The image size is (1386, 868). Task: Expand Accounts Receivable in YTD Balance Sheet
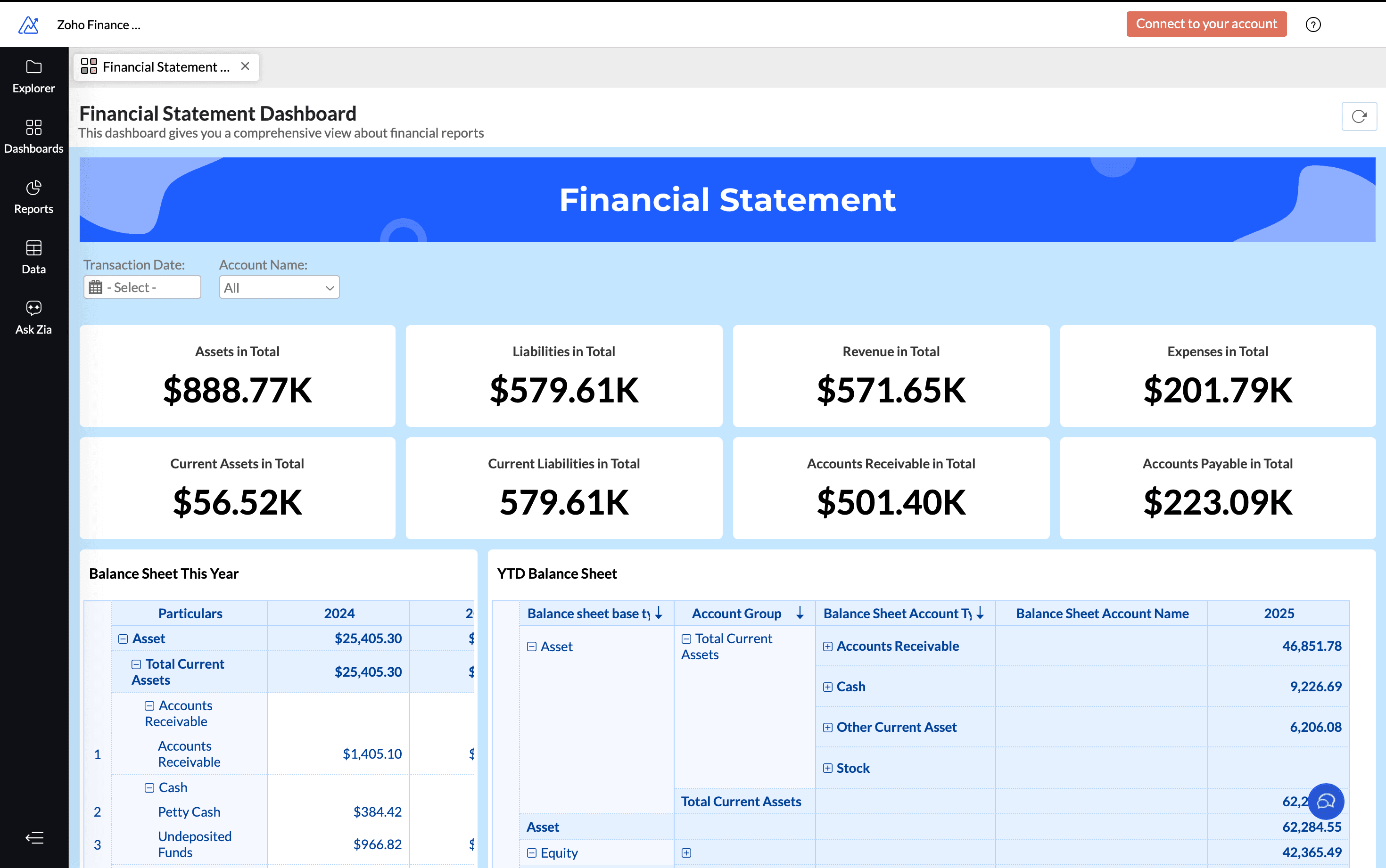click(828, 646)
